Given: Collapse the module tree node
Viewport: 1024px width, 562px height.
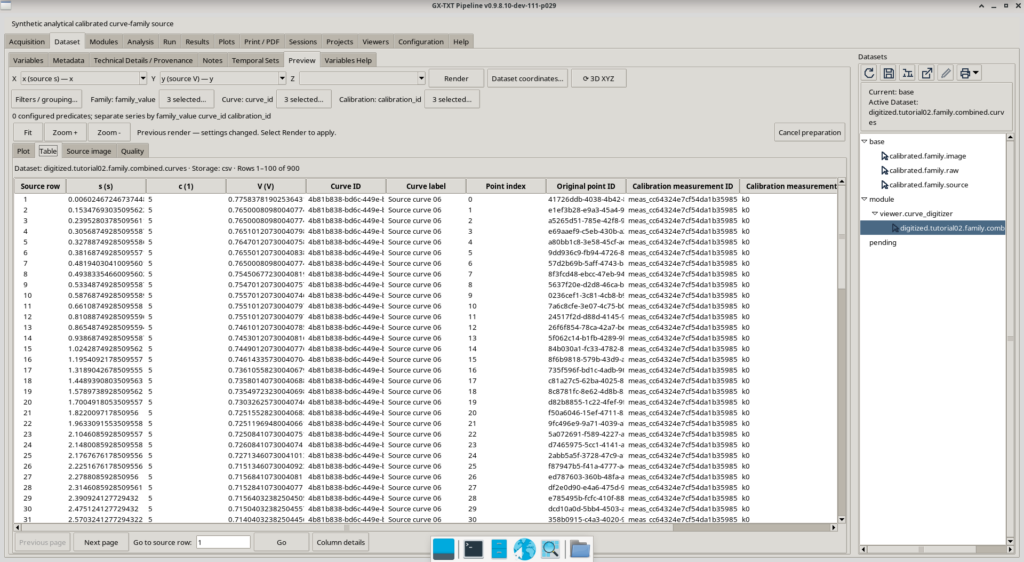Looking at the screenshot, I should coord(865,199).
